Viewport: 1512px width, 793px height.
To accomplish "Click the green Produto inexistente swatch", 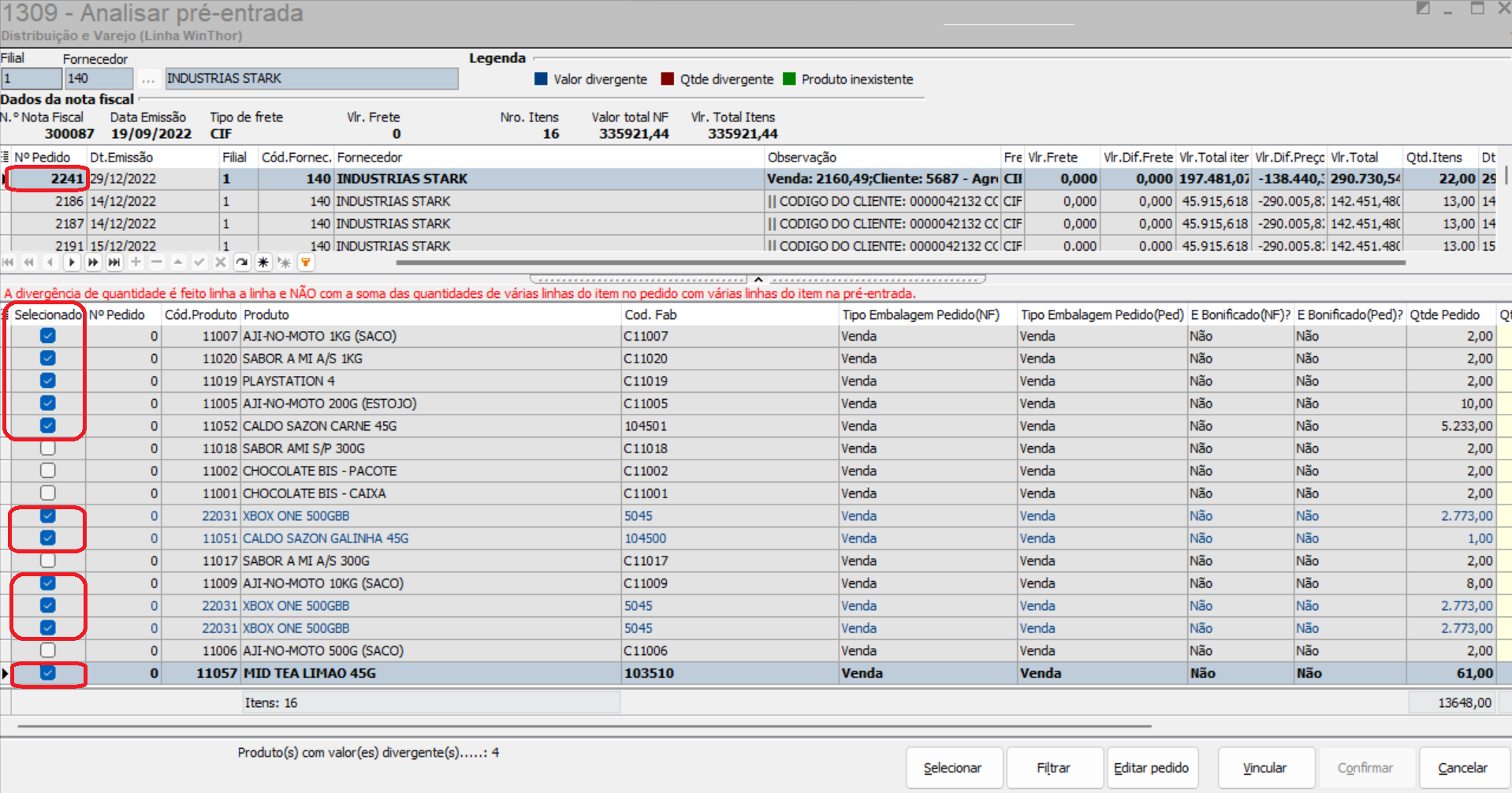I will pyautogui.click(x=789, y=79).
